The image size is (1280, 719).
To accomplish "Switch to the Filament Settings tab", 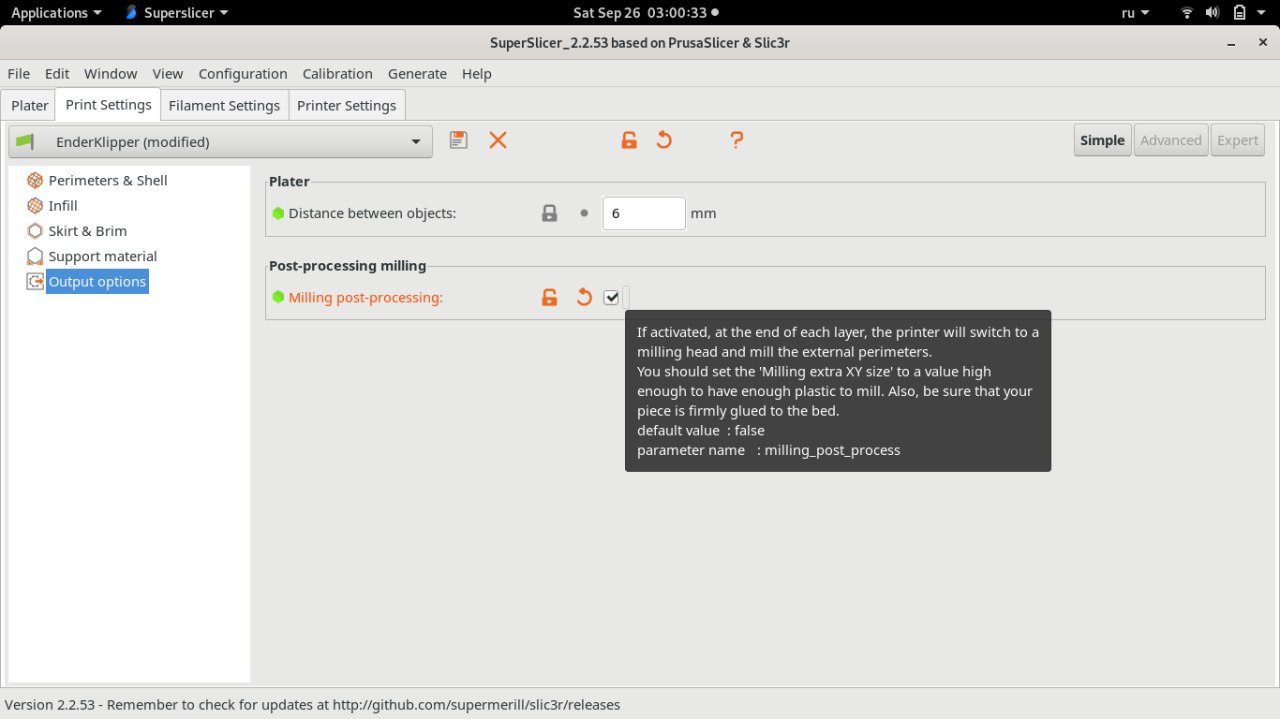I will (x=224, y=105).
